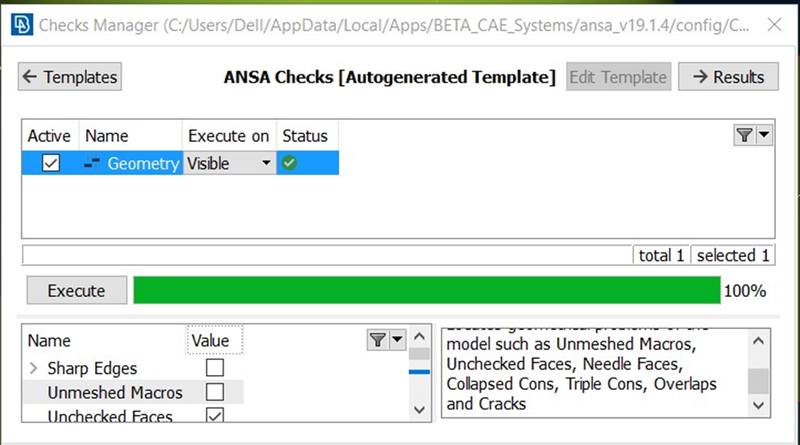This screenshot has height=445, width=800.
Task: Click the Value column header
Action: (214, 340)
